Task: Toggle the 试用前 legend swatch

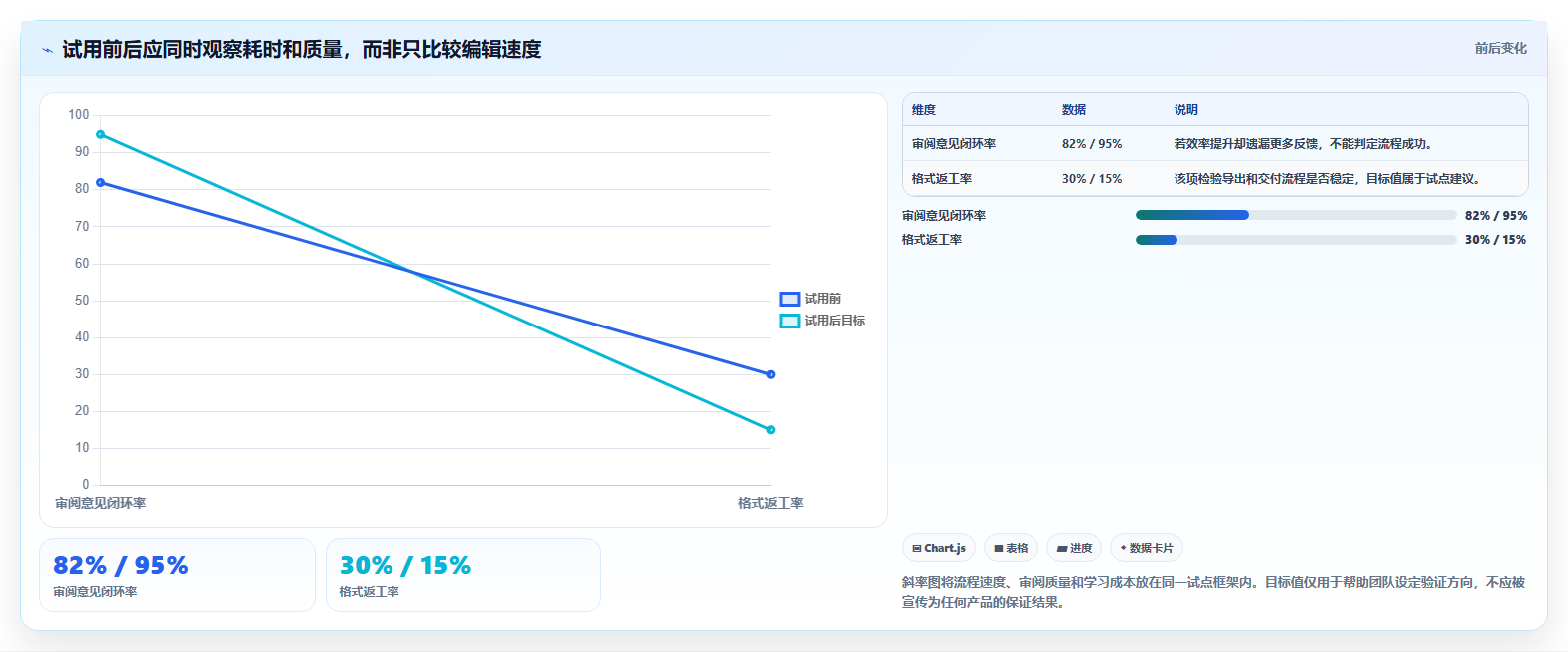Action: click(790, 299)
